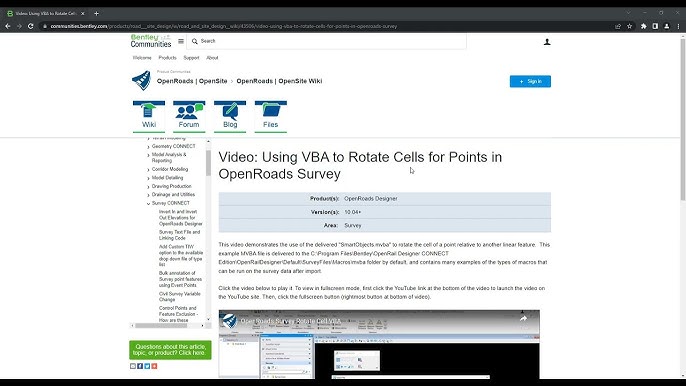The image size is (686, 386).
Task: Open the browser side panel icon
Action: pyautogui.click(x=655, y=26)
